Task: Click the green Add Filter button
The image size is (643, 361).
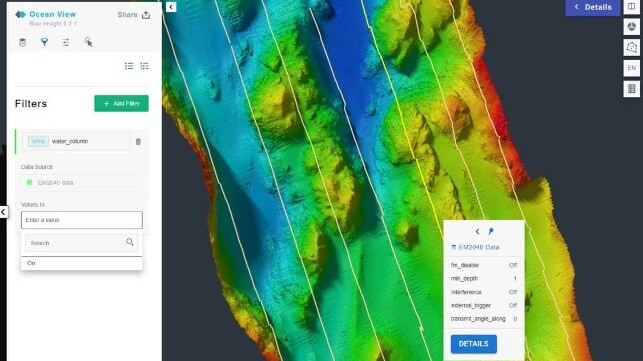Action: pyautogui.click(x=121, y=103)
